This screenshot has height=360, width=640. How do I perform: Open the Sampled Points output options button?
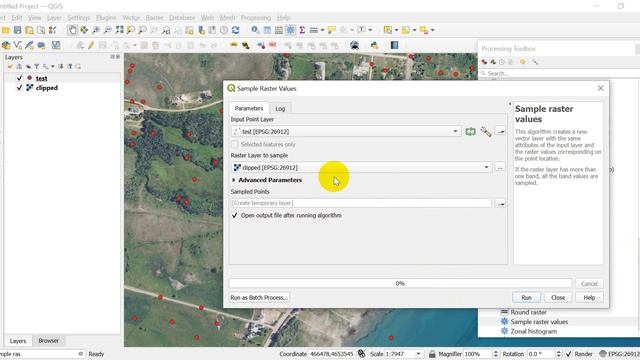click(x=500, y=203)
